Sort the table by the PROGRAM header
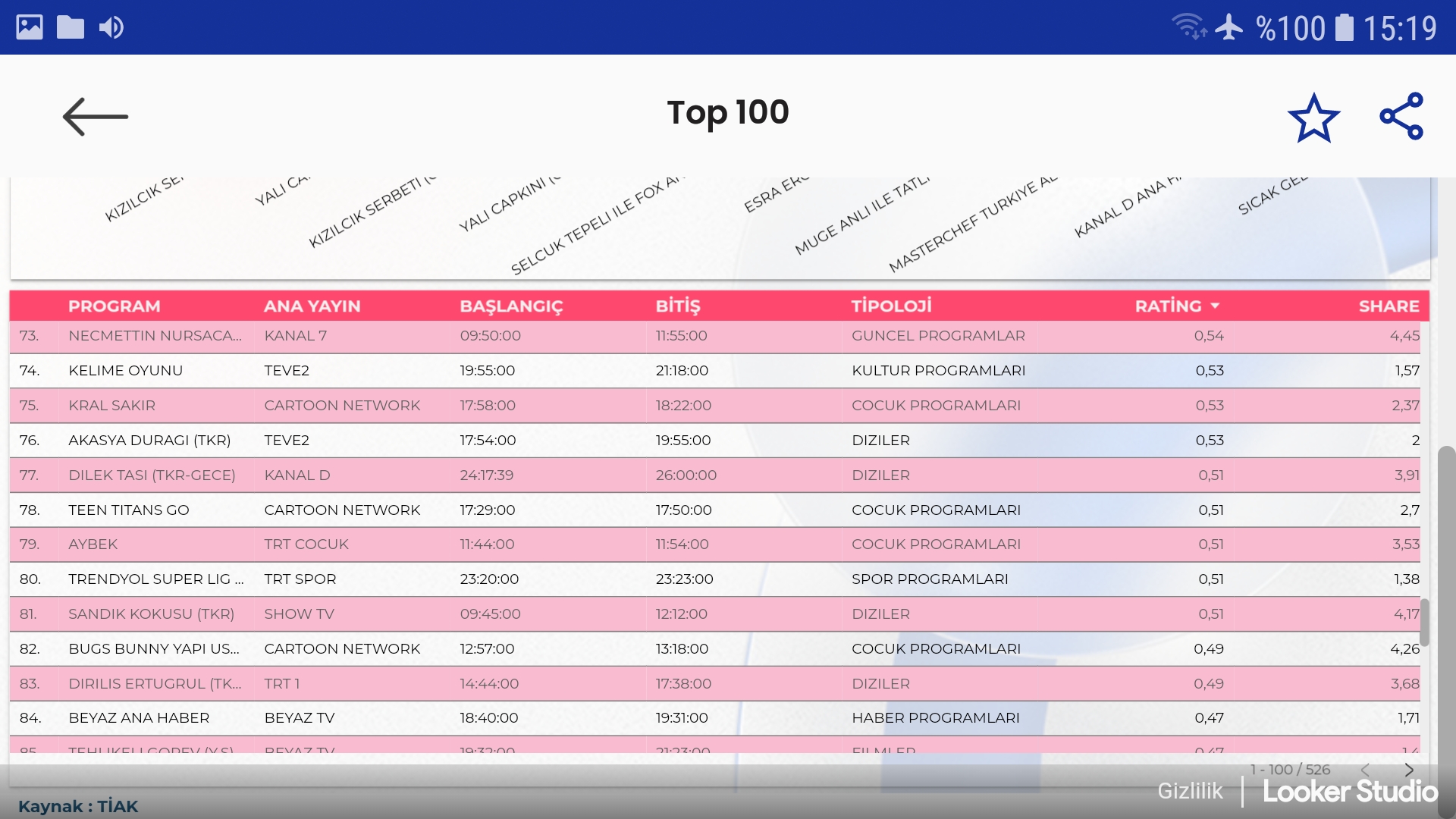 click(x=114, y=306)
